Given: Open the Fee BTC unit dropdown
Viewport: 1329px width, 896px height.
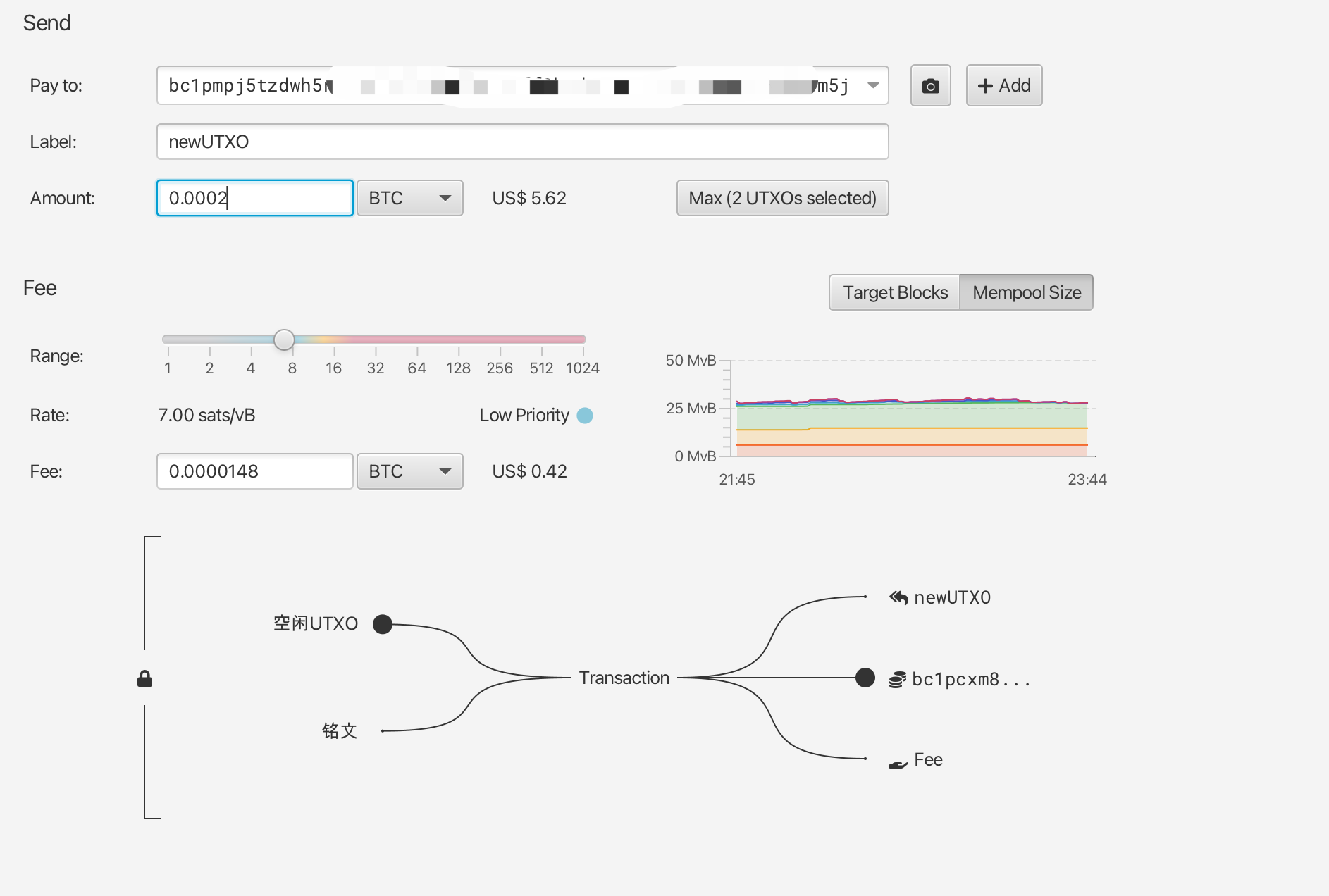Looking at the screenshot, I should pos(409,471).
